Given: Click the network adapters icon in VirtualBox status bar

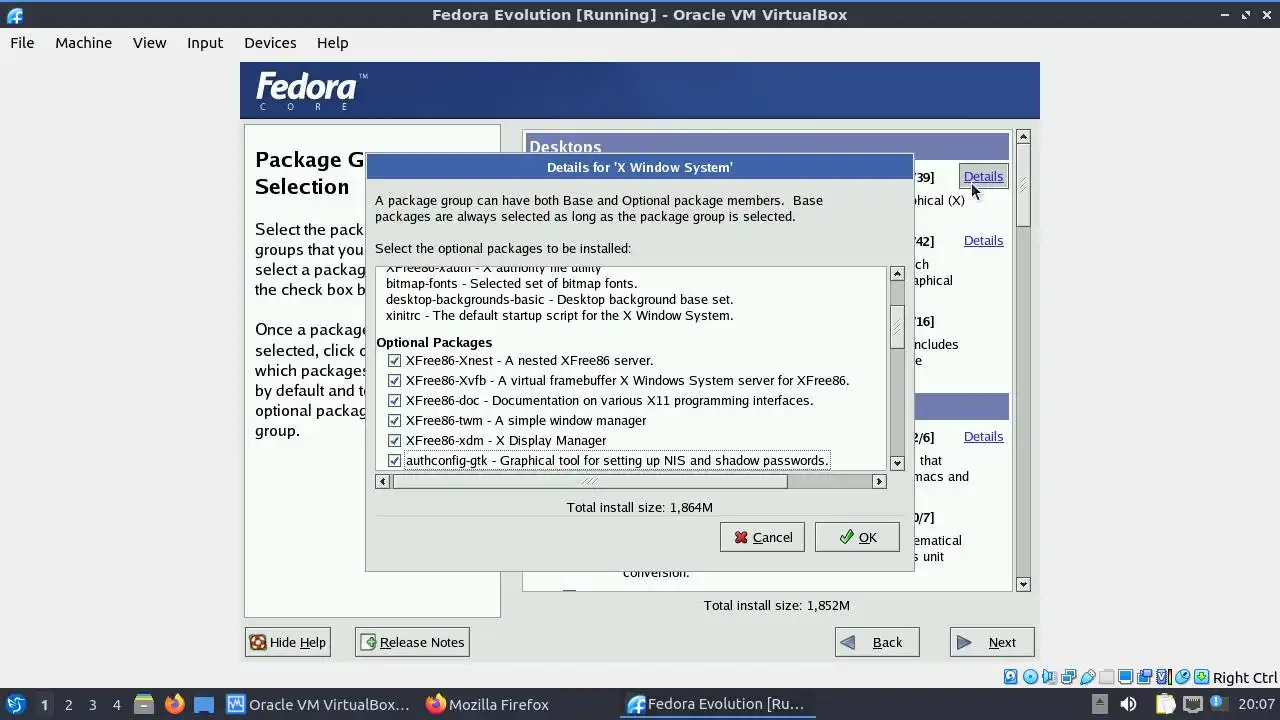Looking at the screenshot, I should (1068, 677).
